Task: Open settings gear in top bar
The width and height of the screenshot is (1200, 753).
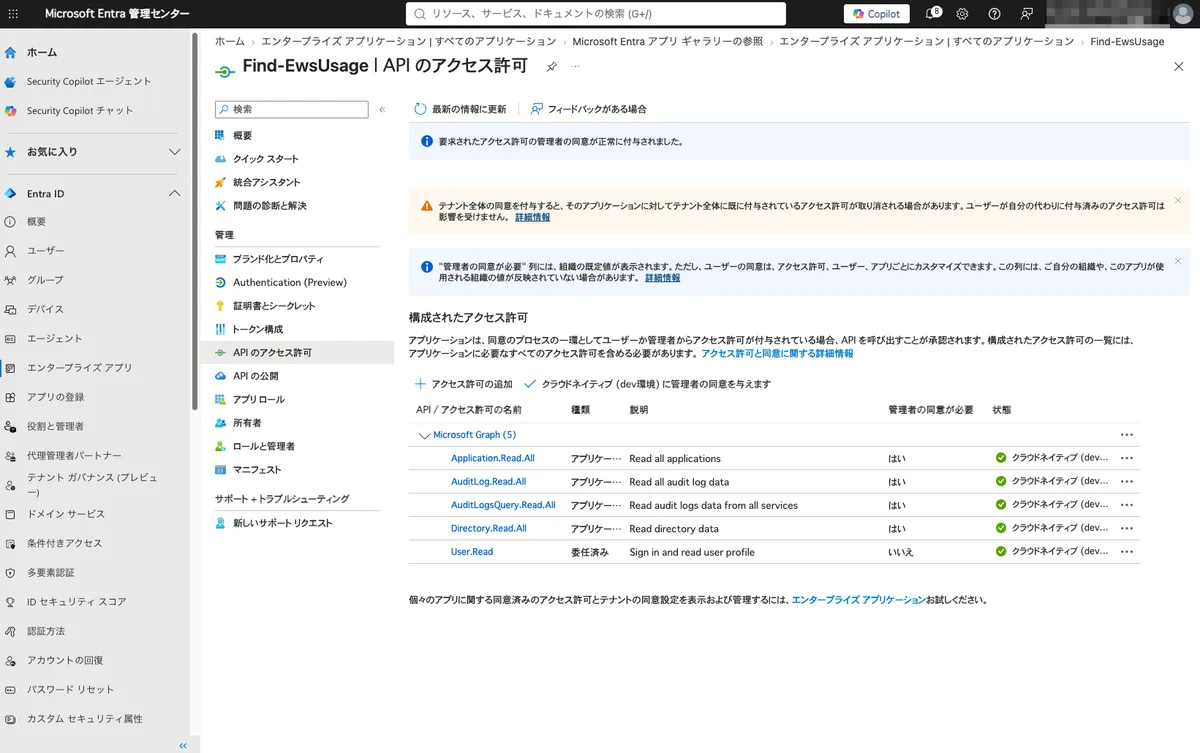Action: 962,14
